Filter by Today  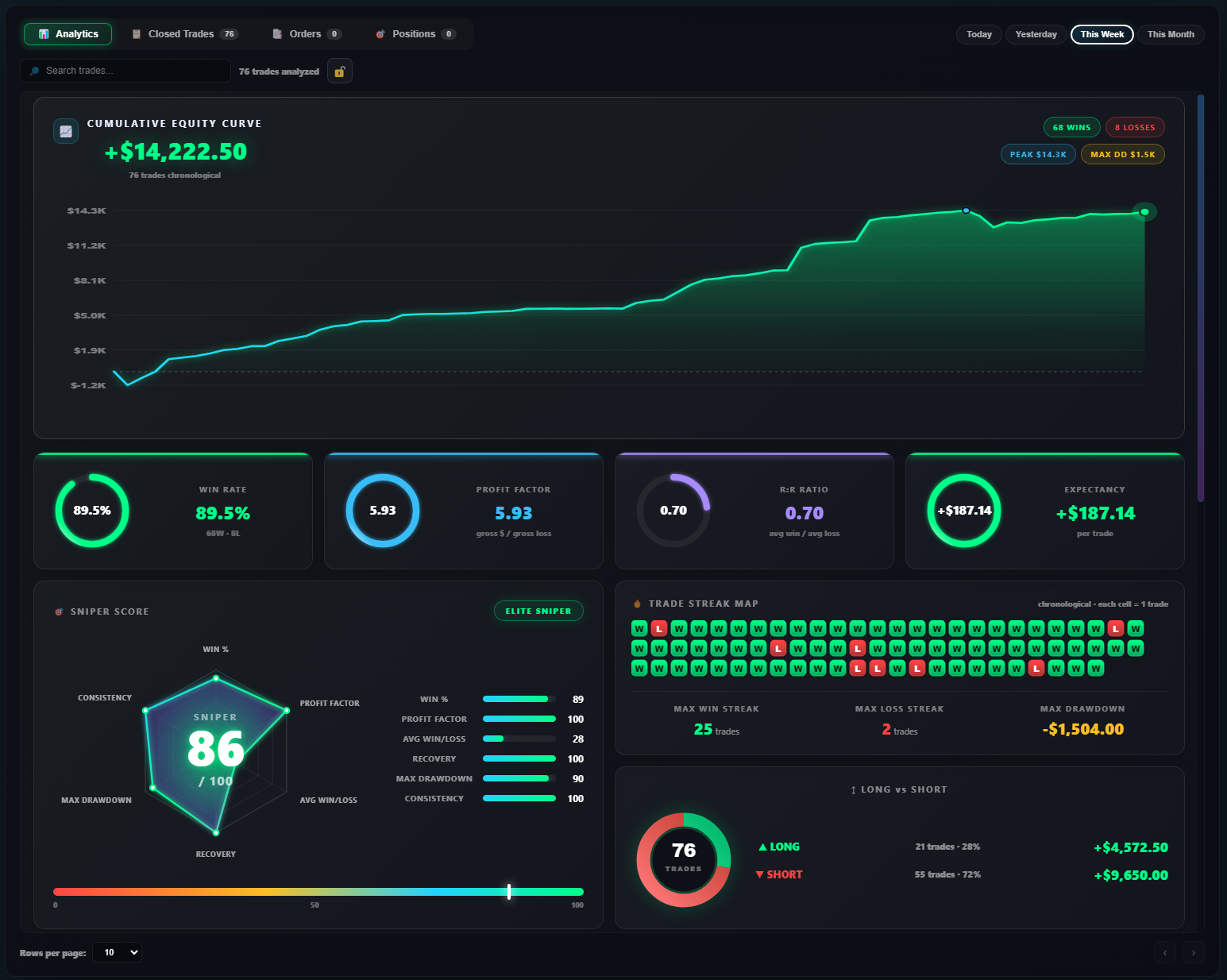tap(979, 34)
